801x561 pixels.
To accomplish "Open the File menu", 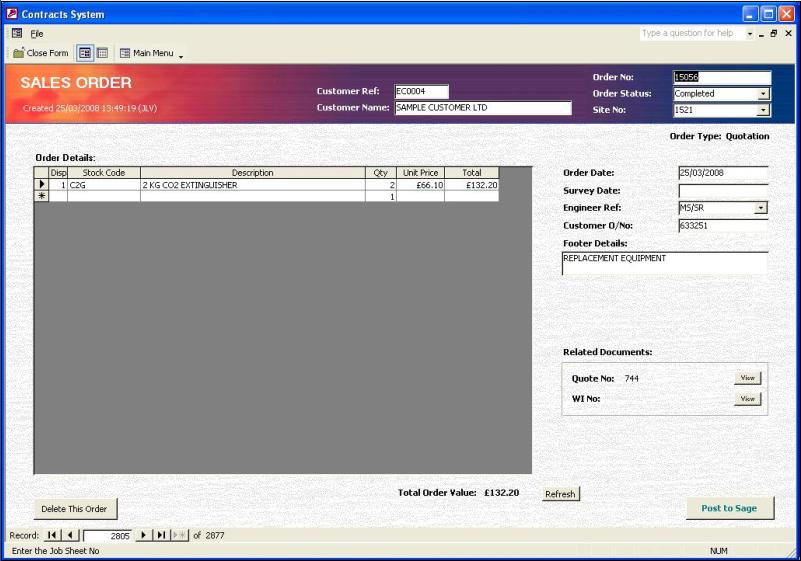I will (37, 33).
